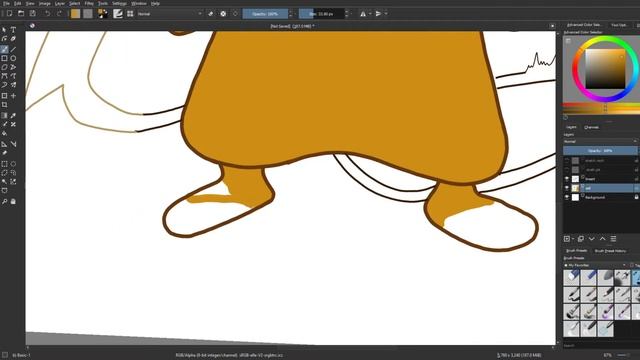Viewport: 640px width, 360px height.
Task: Open an existing file from toolbar
Action: coord(21,13)
